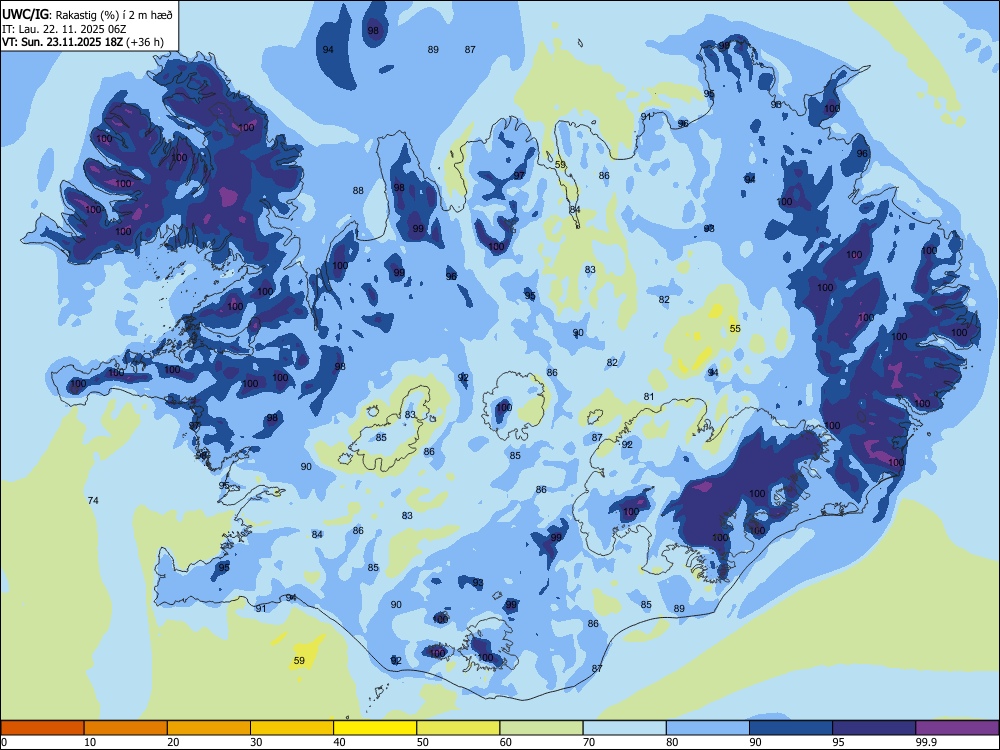The height and width of the screenshot is (750, 1000).
Task: Click the map humidity value 74
Action: [x=93, y=501]
